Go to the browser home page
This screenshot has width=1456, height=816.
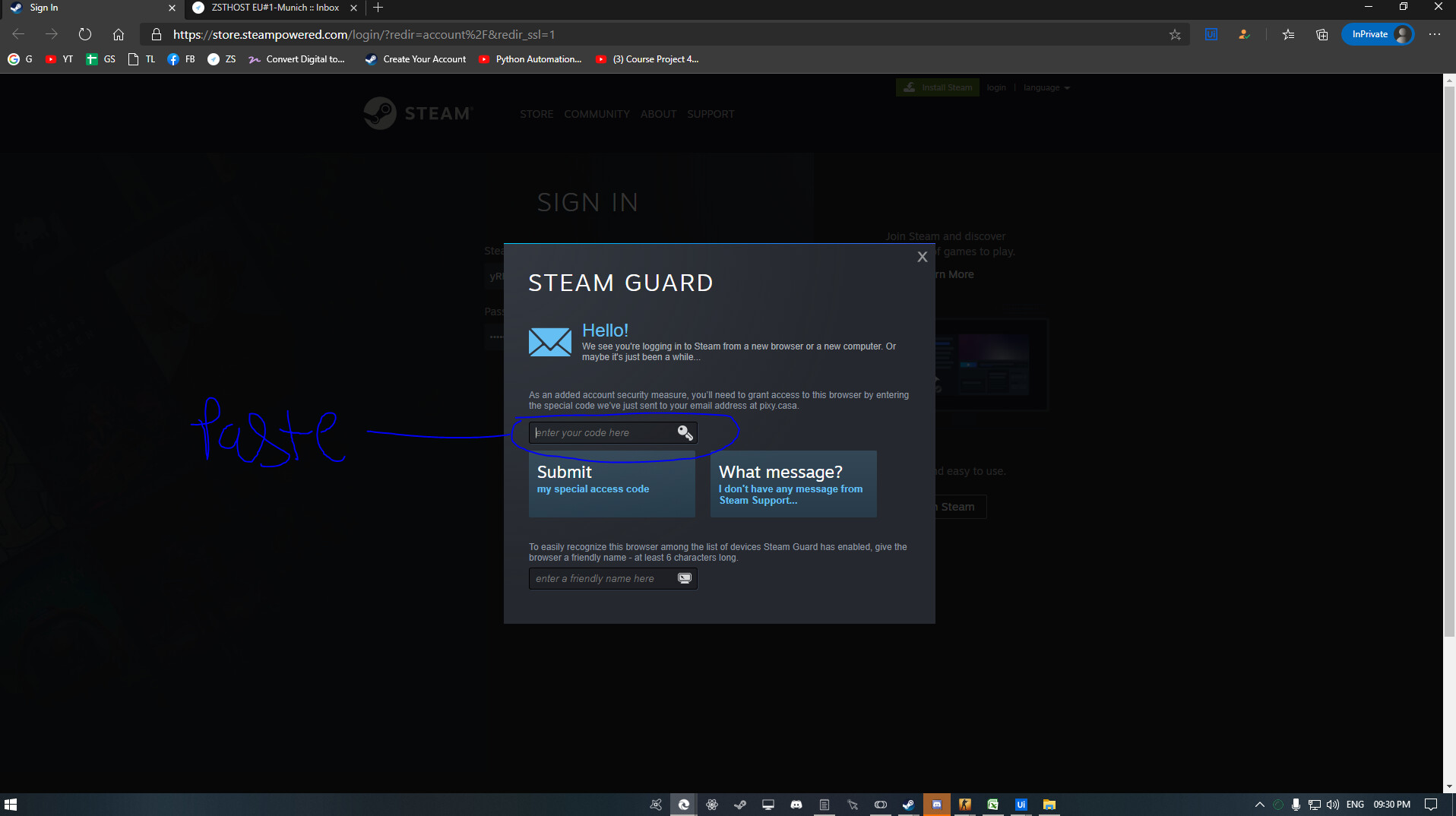click(x=119, y=34)
